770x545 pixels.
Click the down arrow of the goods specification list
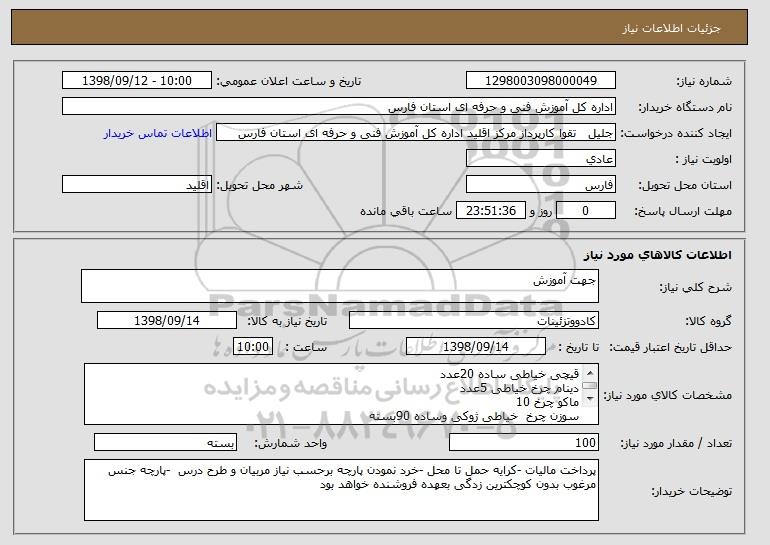pos(590,398)
